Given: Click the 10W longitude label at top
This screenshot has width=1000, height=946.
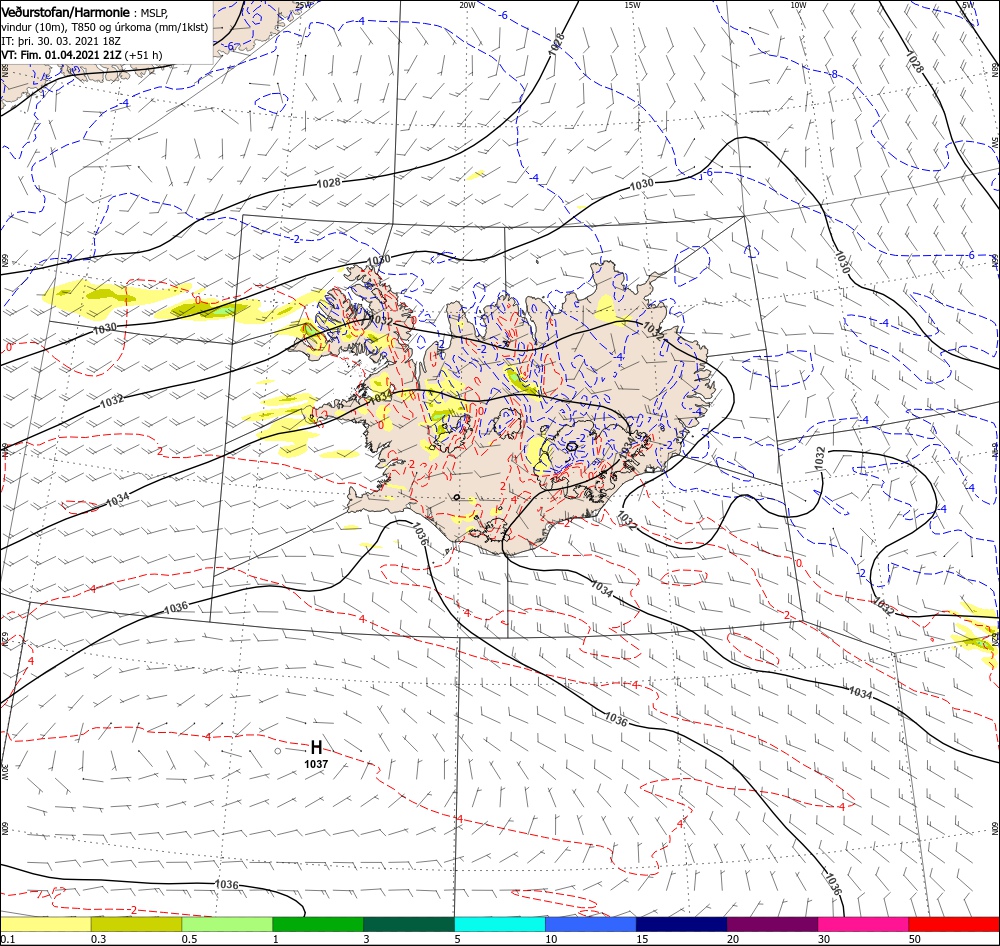Looking at the screenshot, I should pos(798,5).
